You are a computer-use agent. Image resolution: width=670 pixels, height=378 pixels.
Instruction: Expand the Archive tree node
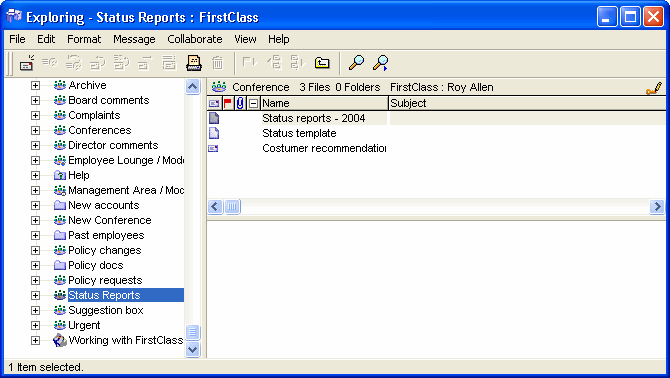point(35,85)
